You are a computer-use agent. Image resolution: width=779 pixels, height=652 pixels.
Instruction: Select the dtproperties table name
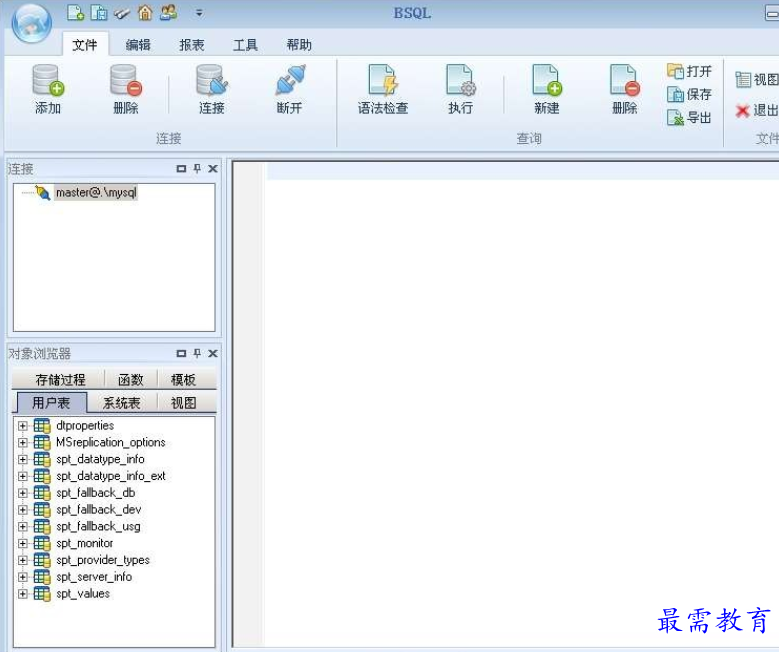[x=85, y=426]
